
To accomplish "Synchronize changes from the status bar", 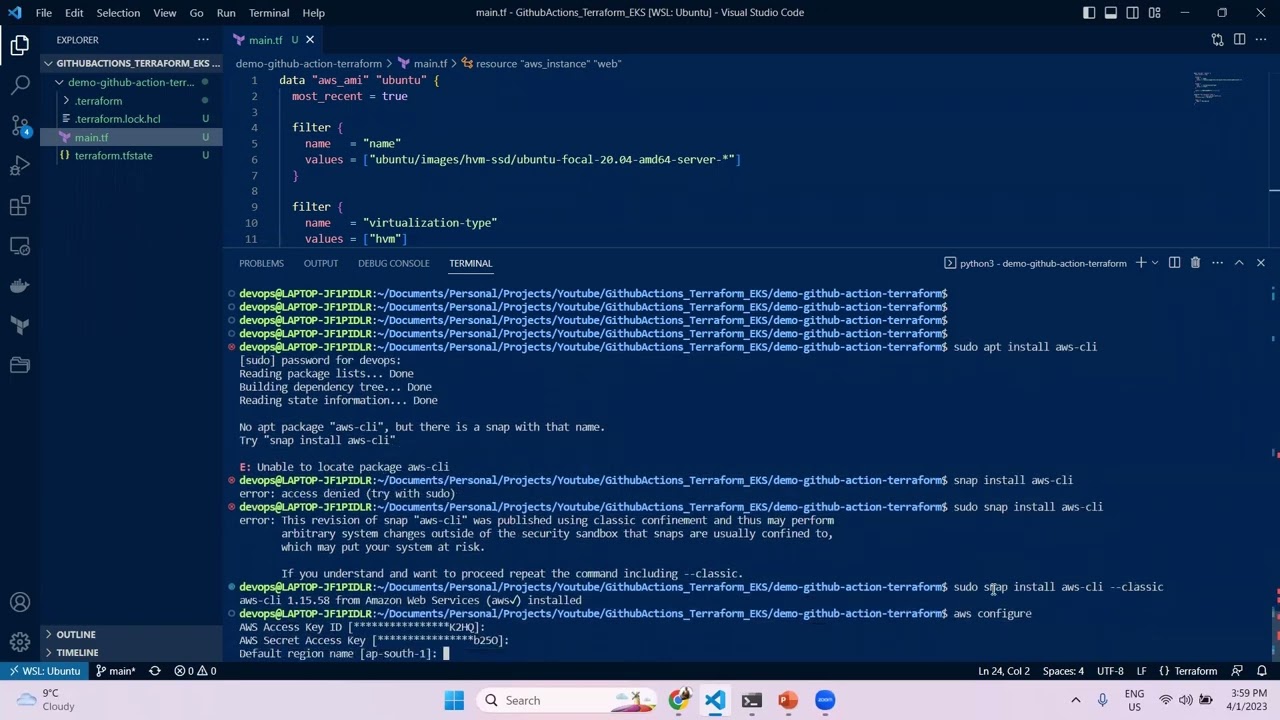I will click(155, 671).
